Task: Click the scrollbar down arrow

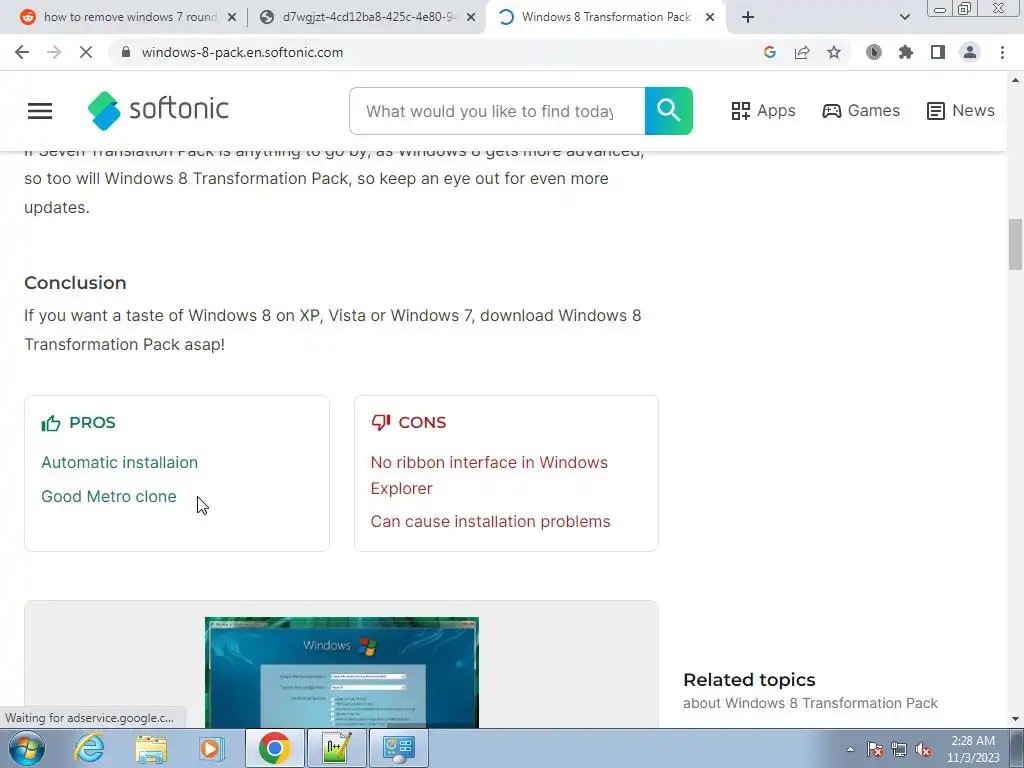Action: 1015,719
